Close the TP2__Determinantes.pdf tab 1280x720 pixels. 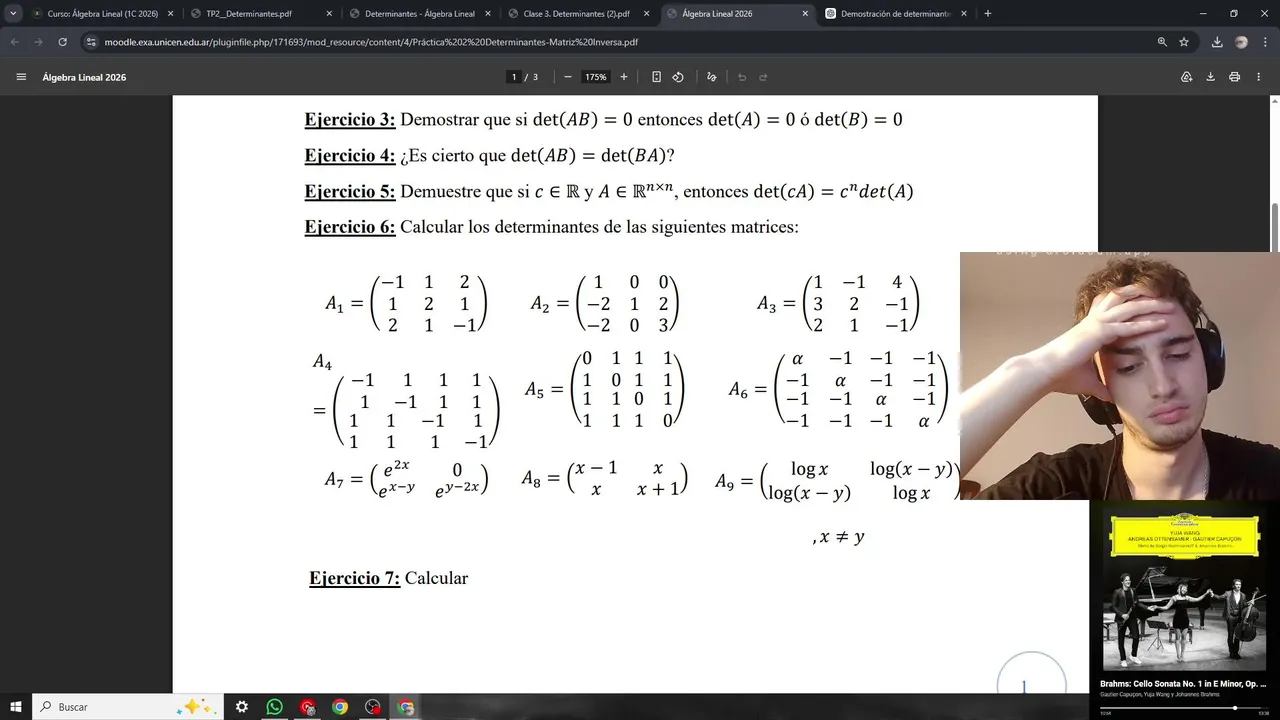[329, 14]
